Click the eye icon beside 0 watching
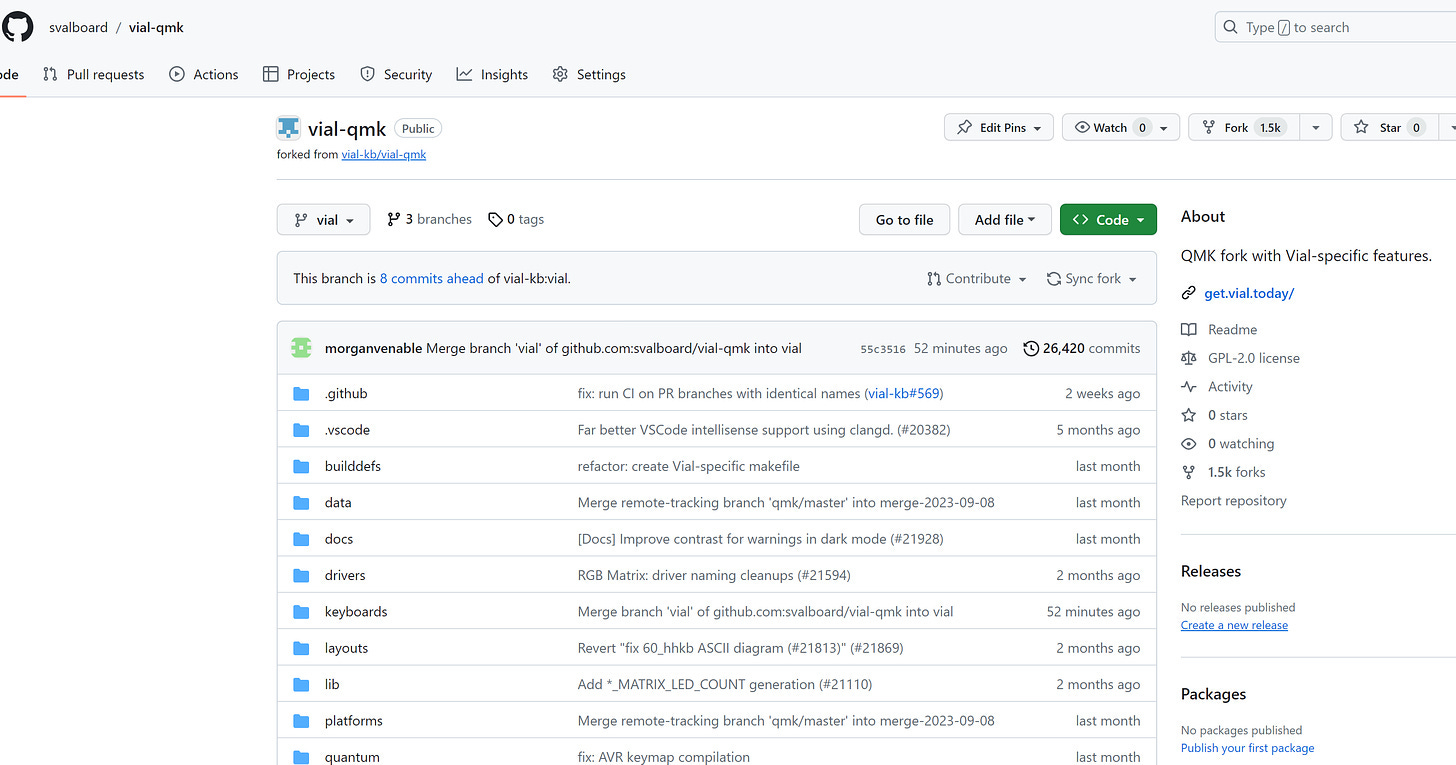Screen dimensions: 1456x765 [x=1188, y=444]
